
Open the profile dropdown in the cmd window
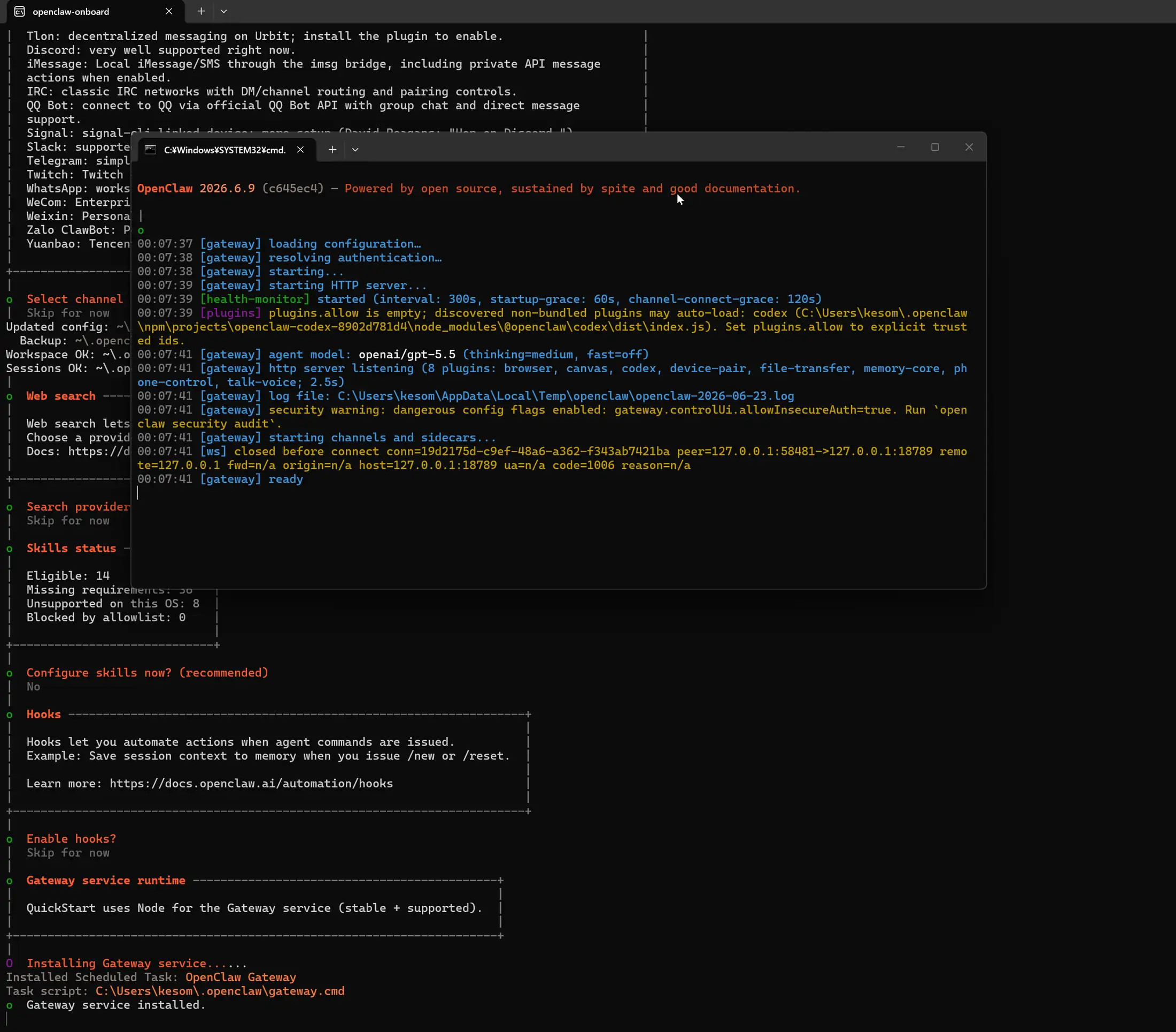coord(355,150)
